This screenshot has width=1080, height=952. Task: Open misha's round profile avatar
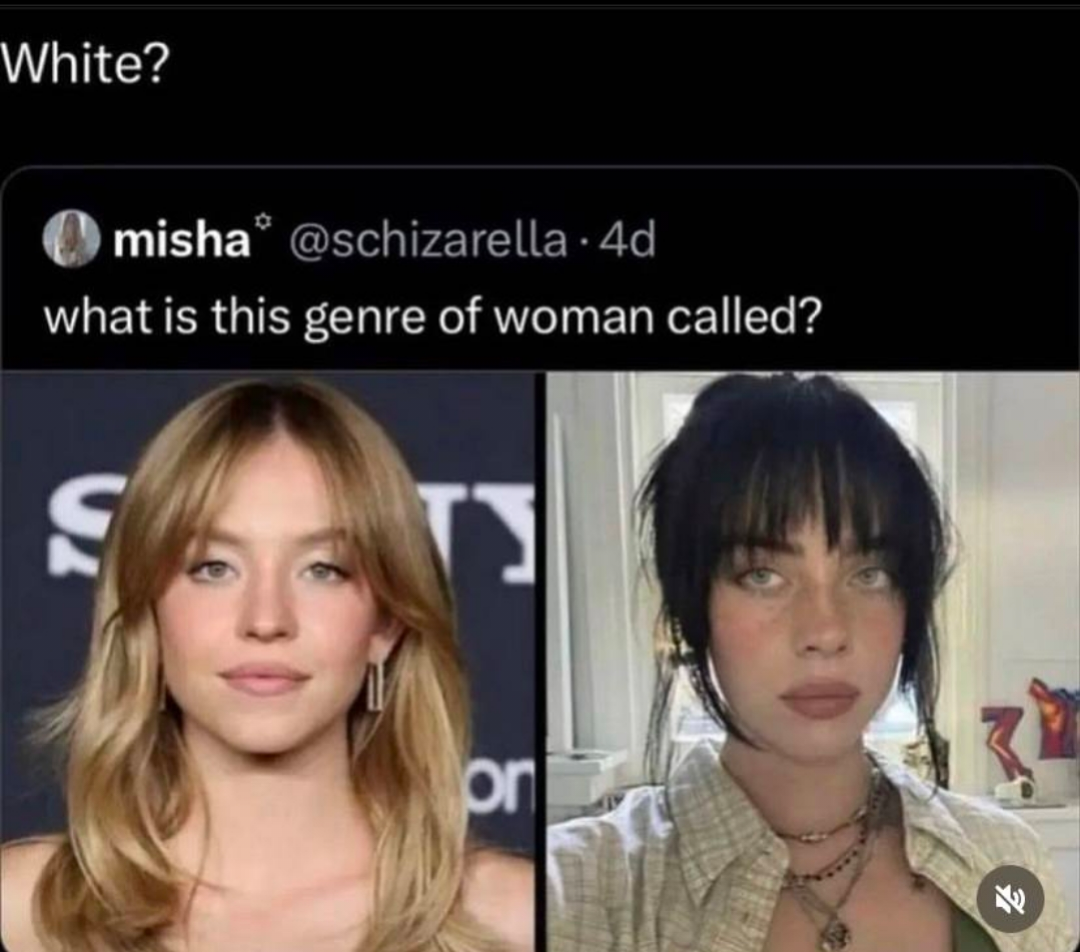tap(71, 241)
